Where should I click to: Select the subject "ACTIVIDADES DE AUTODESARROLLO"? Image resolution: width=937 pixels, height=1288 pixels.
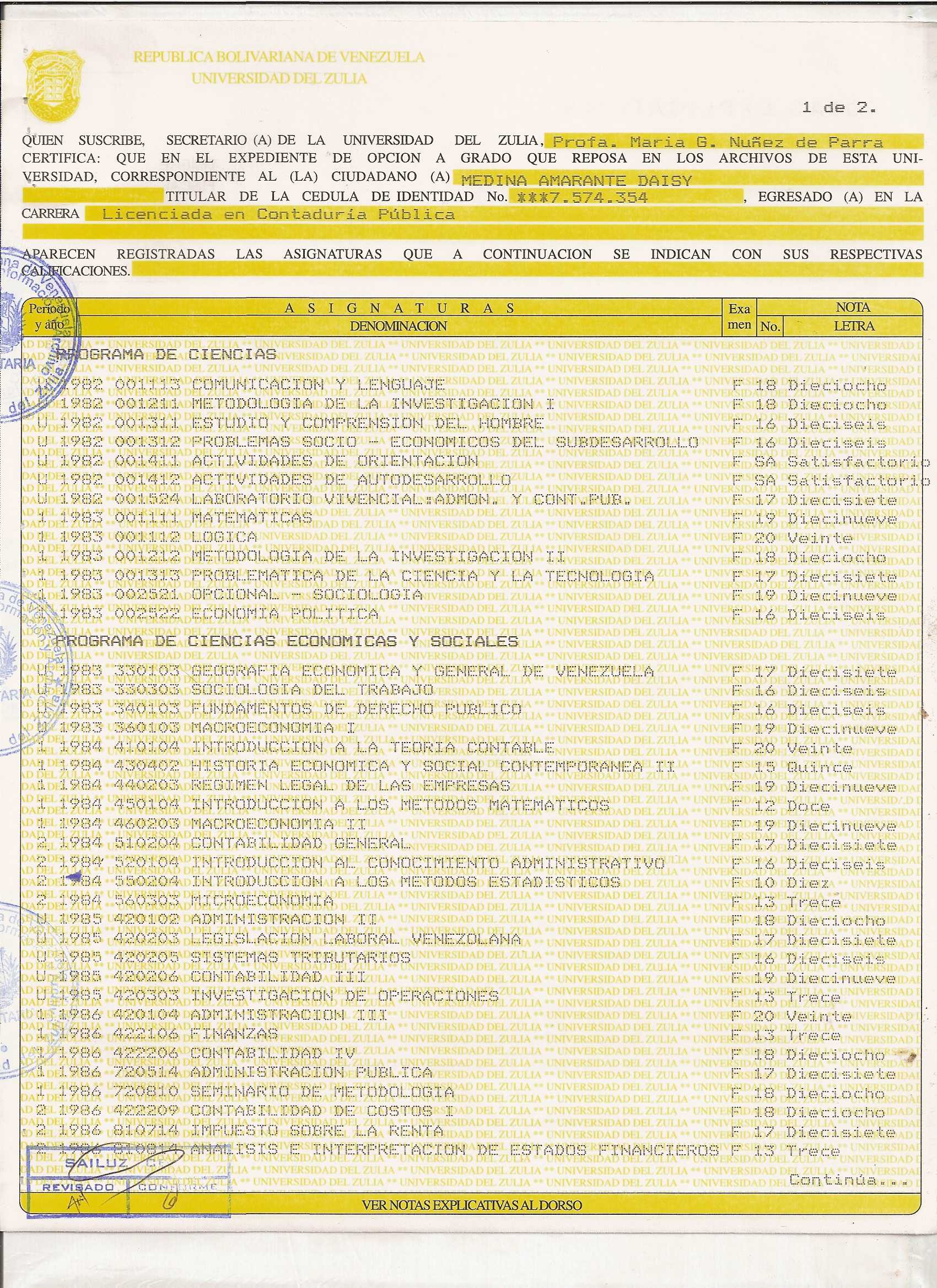pos(351,481)
